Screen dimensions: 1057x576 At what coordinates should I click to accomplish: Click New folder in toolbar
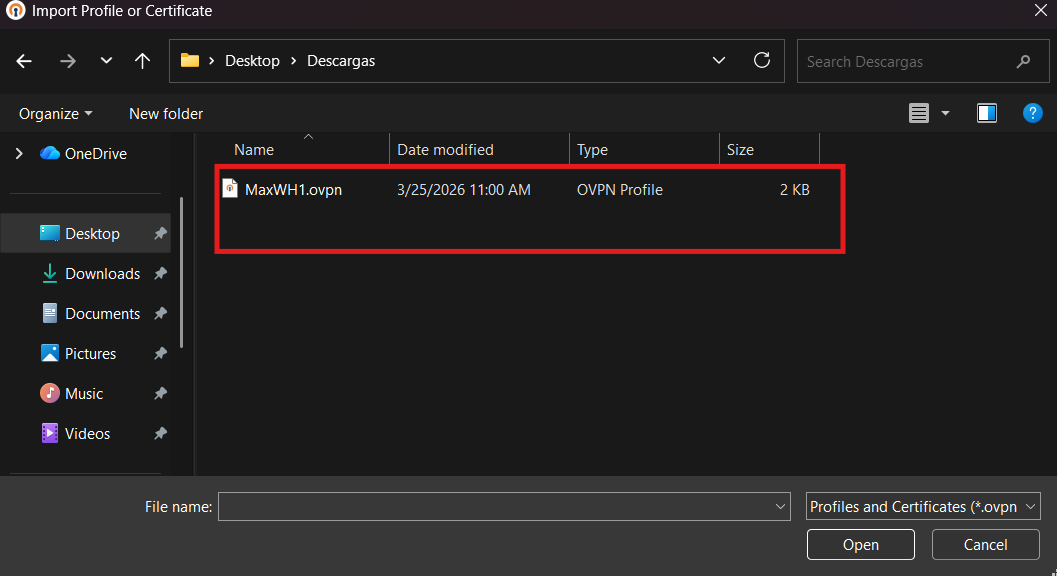pos(166,113)
